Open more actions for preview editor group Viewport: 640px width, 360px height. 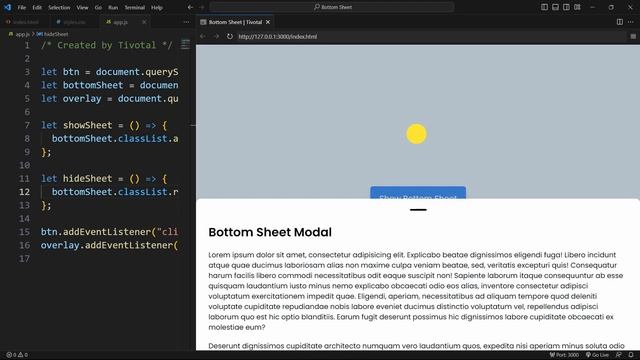[631, 22]
